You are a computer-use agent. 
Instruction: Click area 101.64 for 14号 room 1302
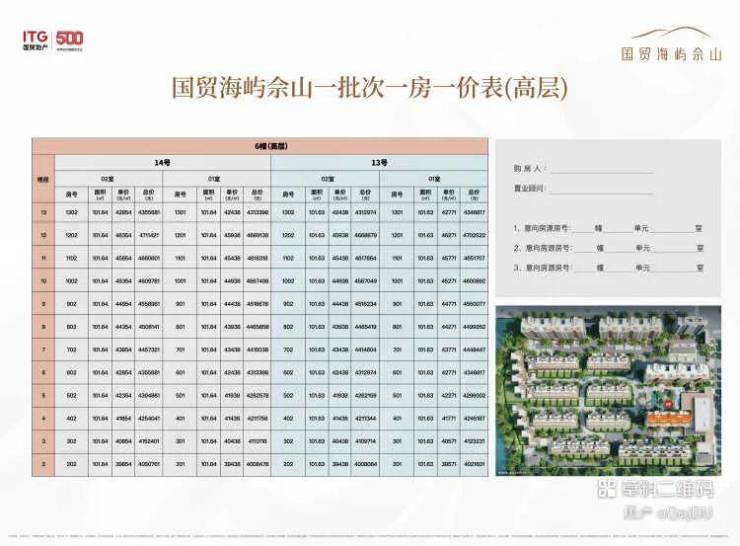tap(100, 213)
